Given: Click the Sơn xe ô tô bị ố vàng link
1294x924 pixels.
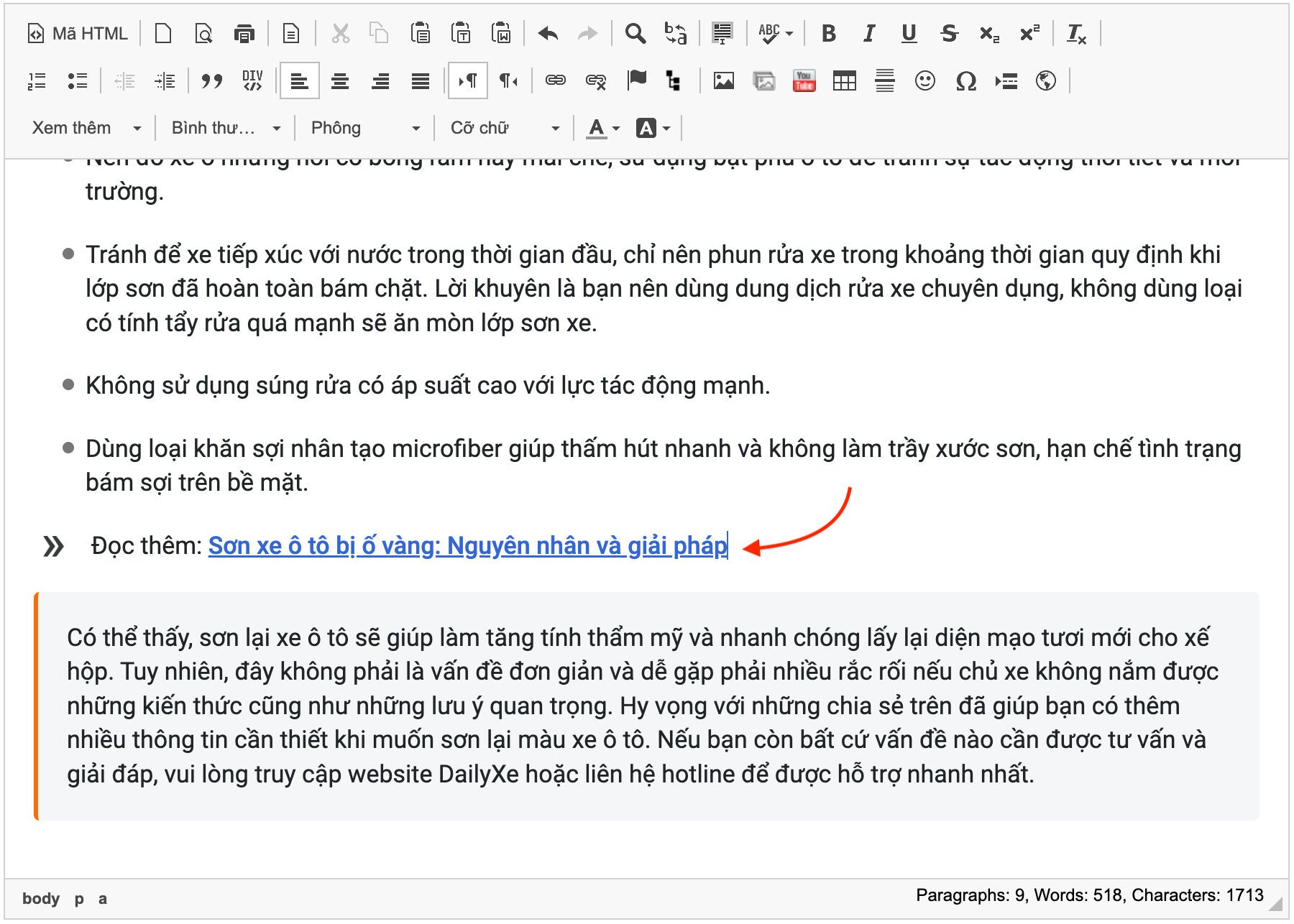Looking at the screenshot, I should pos(467,546).
